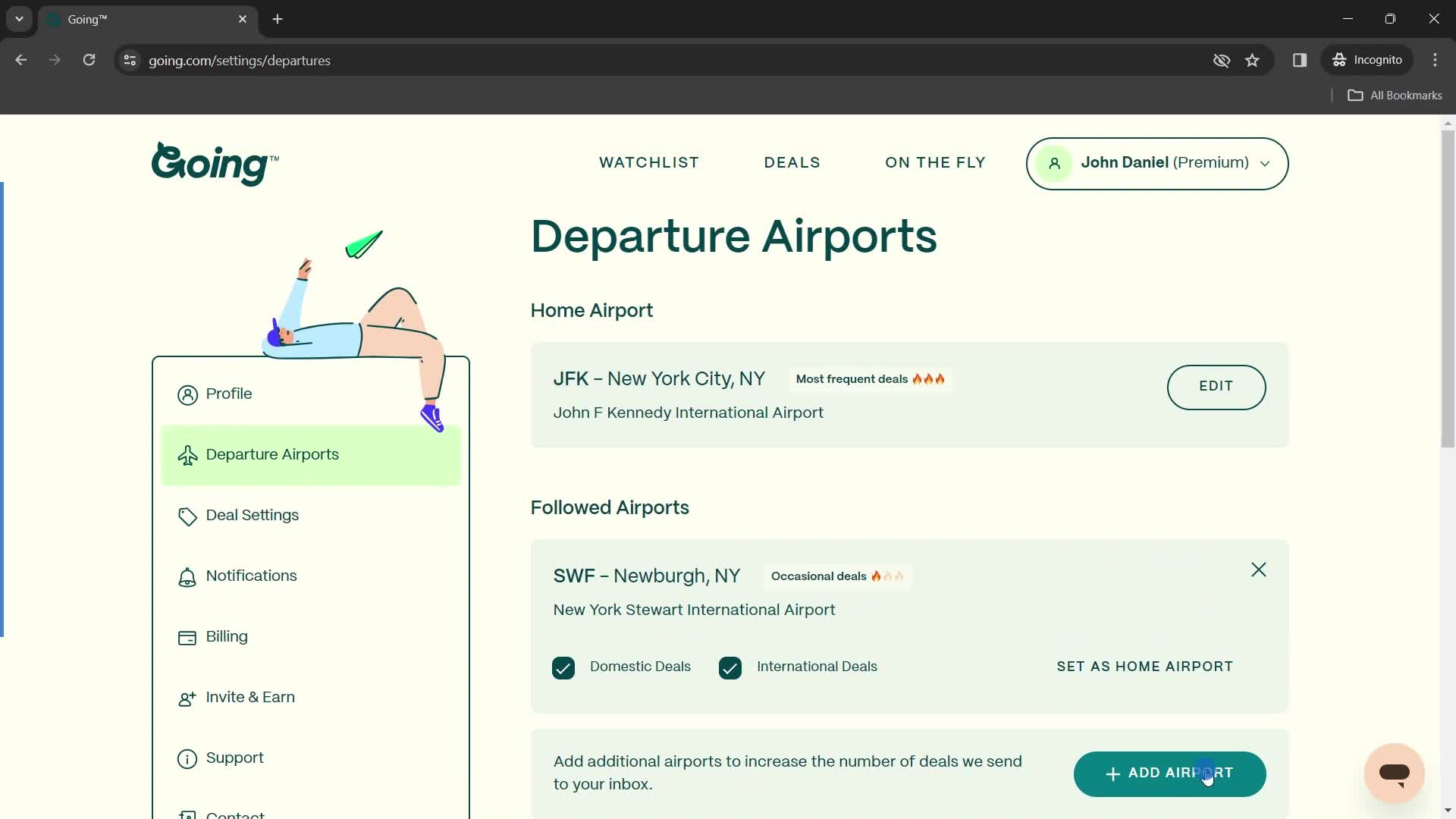Click the Deal Settings tag icon
The height and width of the screenshot is (819, 1456).
click(187, 516)
